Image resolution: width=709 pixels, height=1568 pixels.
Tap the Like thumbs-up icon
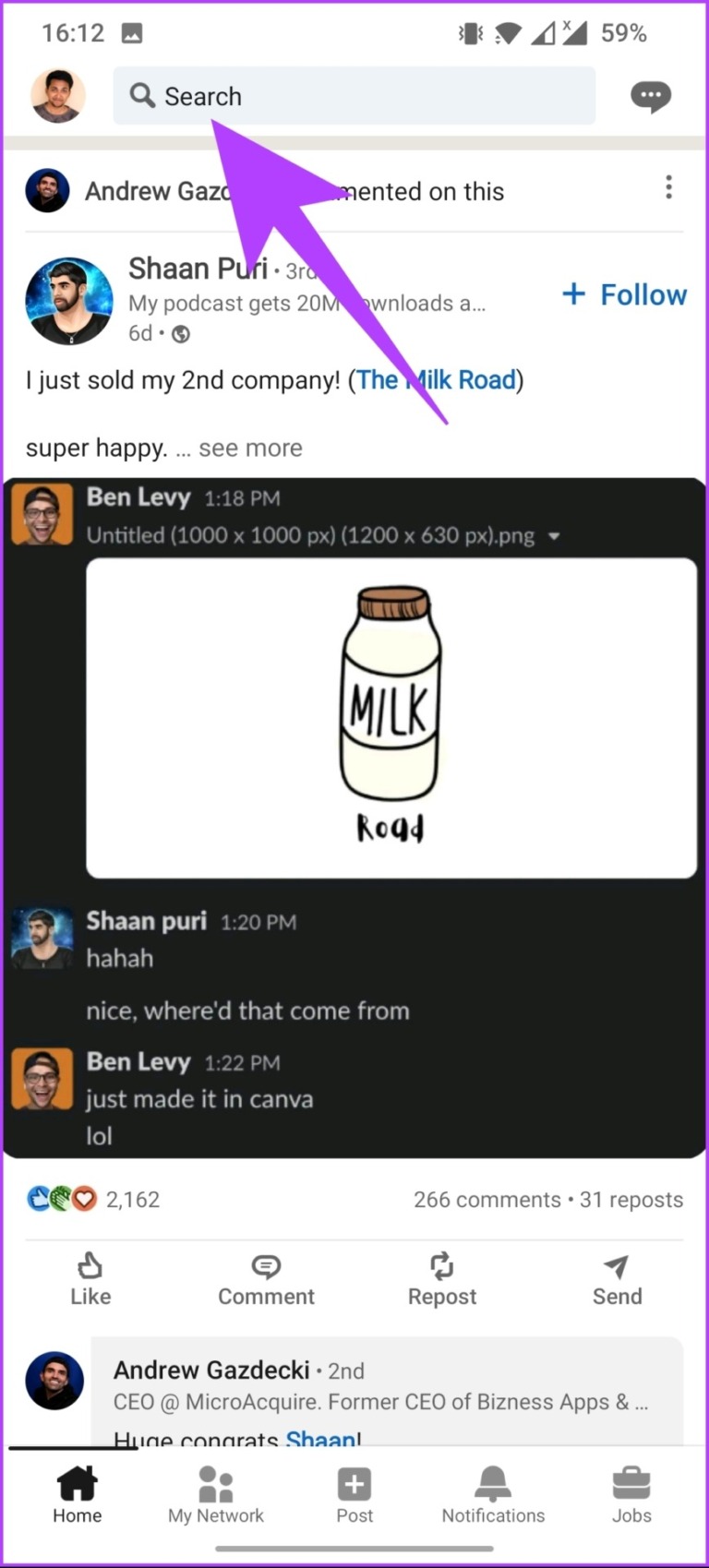click(x=90, y=1266)
